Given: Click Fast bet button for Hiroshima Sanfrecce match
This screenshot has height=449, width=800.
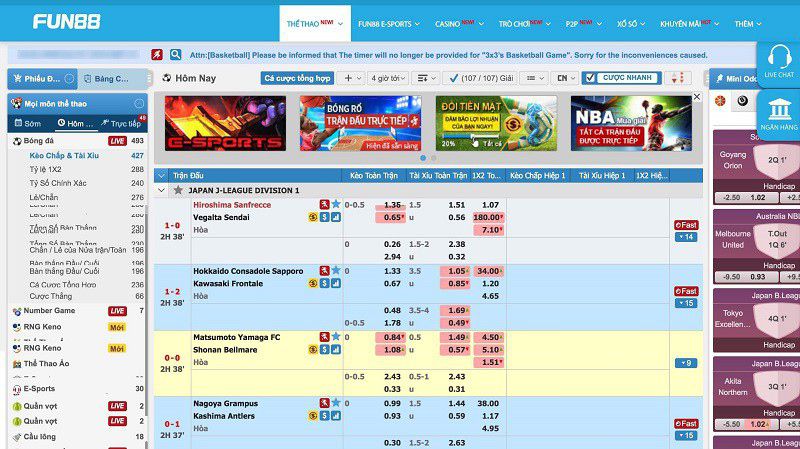Looking at the screenshot, I should tap(686, 225).
